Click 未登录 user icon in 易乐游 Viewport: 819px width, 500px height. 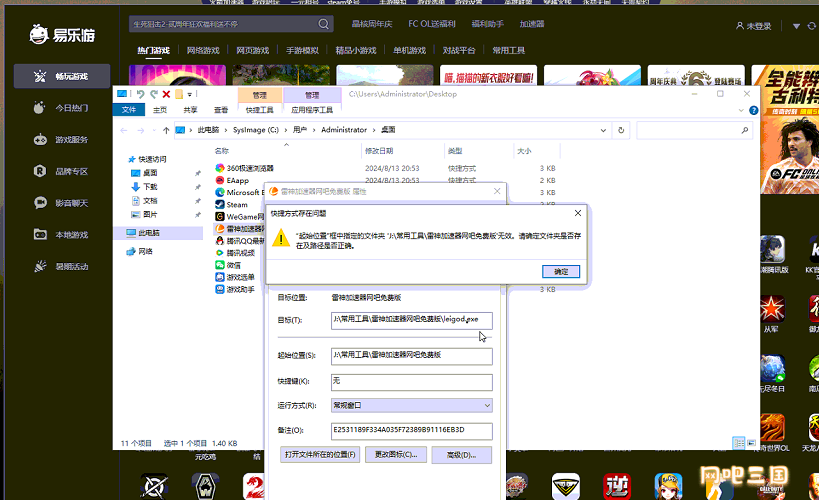pyautogui.click(x=740, y=26)
